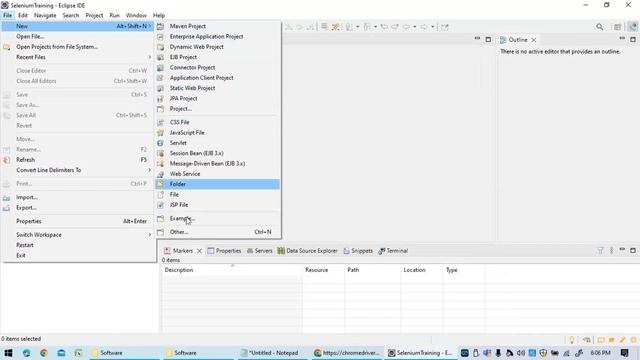Viewport: 640px width, 360px height.
Task: Click the Resource column header
Action: pos(323,270)
